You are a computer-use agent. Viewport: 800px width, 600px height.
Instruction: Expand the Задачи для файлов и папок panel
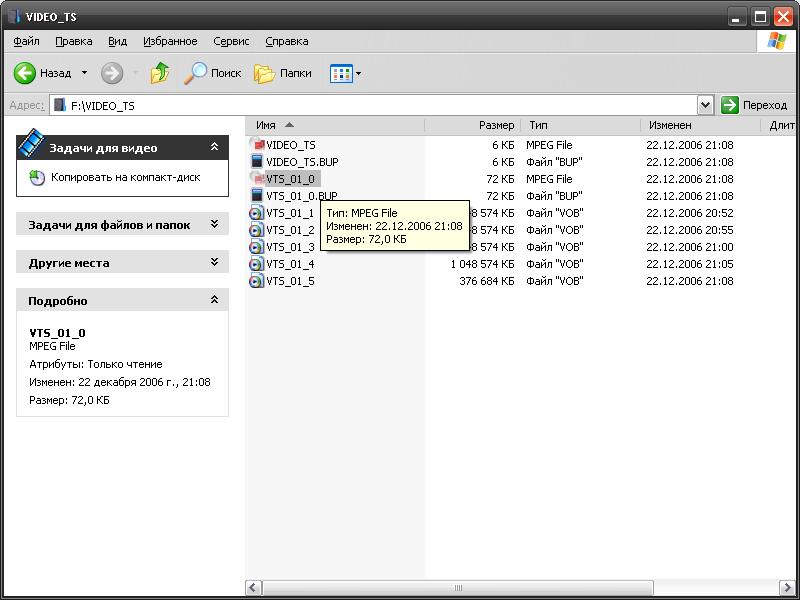[x=214, y=225]
